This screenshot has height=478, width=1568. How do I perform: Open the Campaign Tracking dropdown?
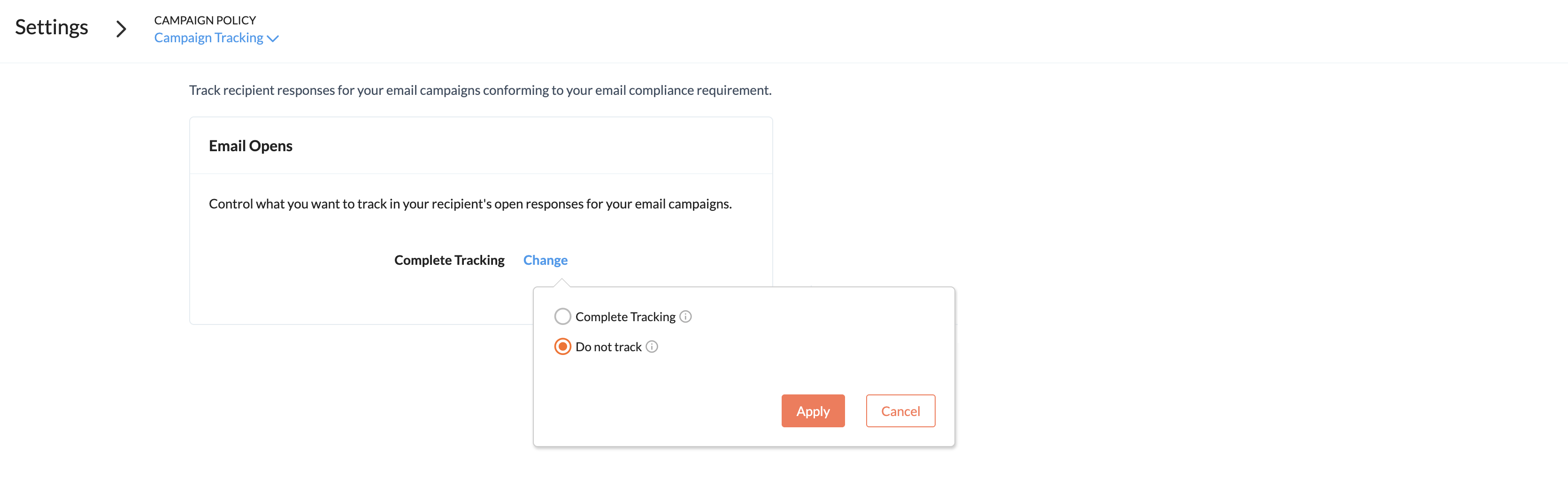click(215, 38)
